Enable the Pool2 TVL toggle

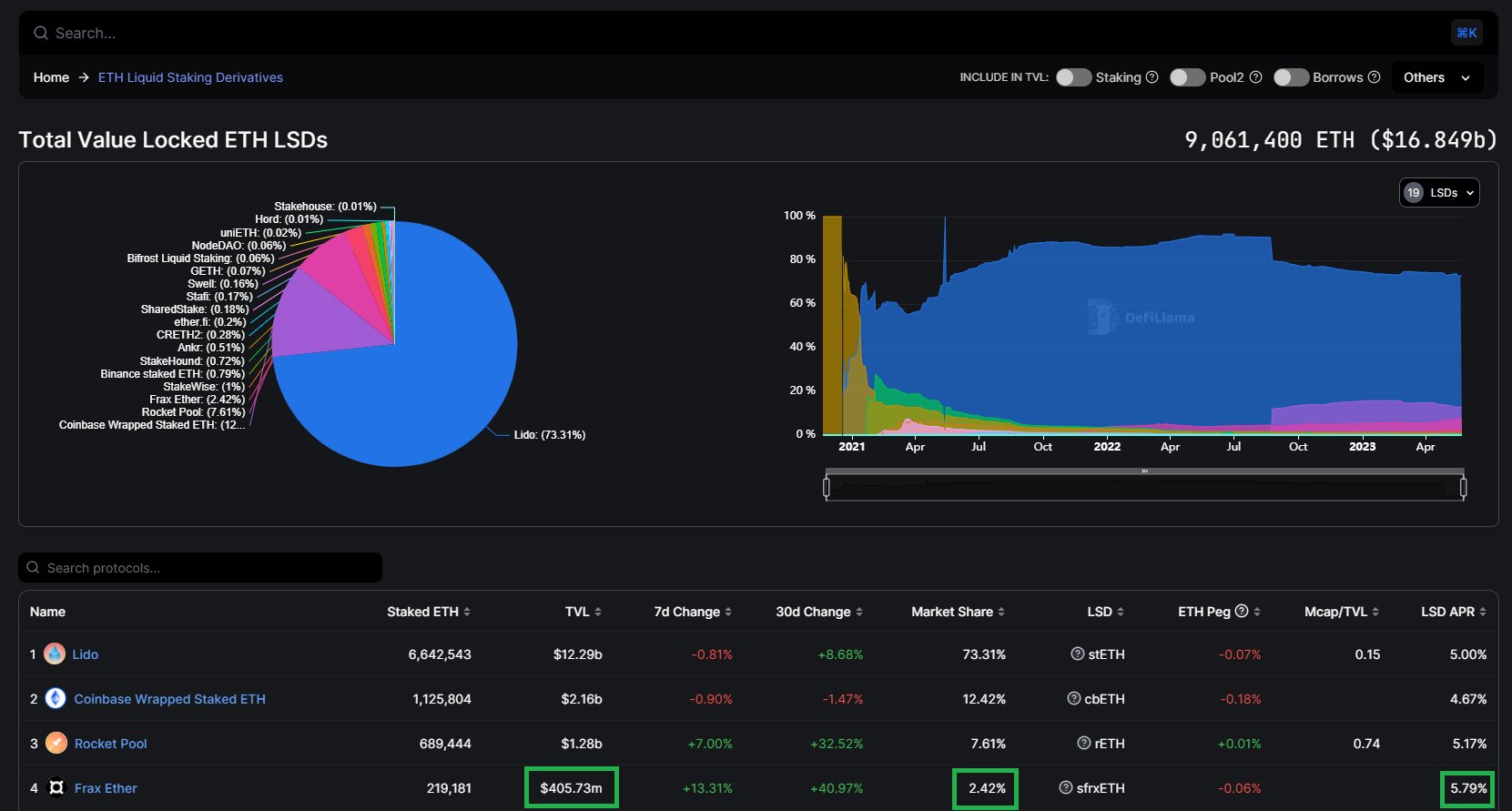point(1187,77)
